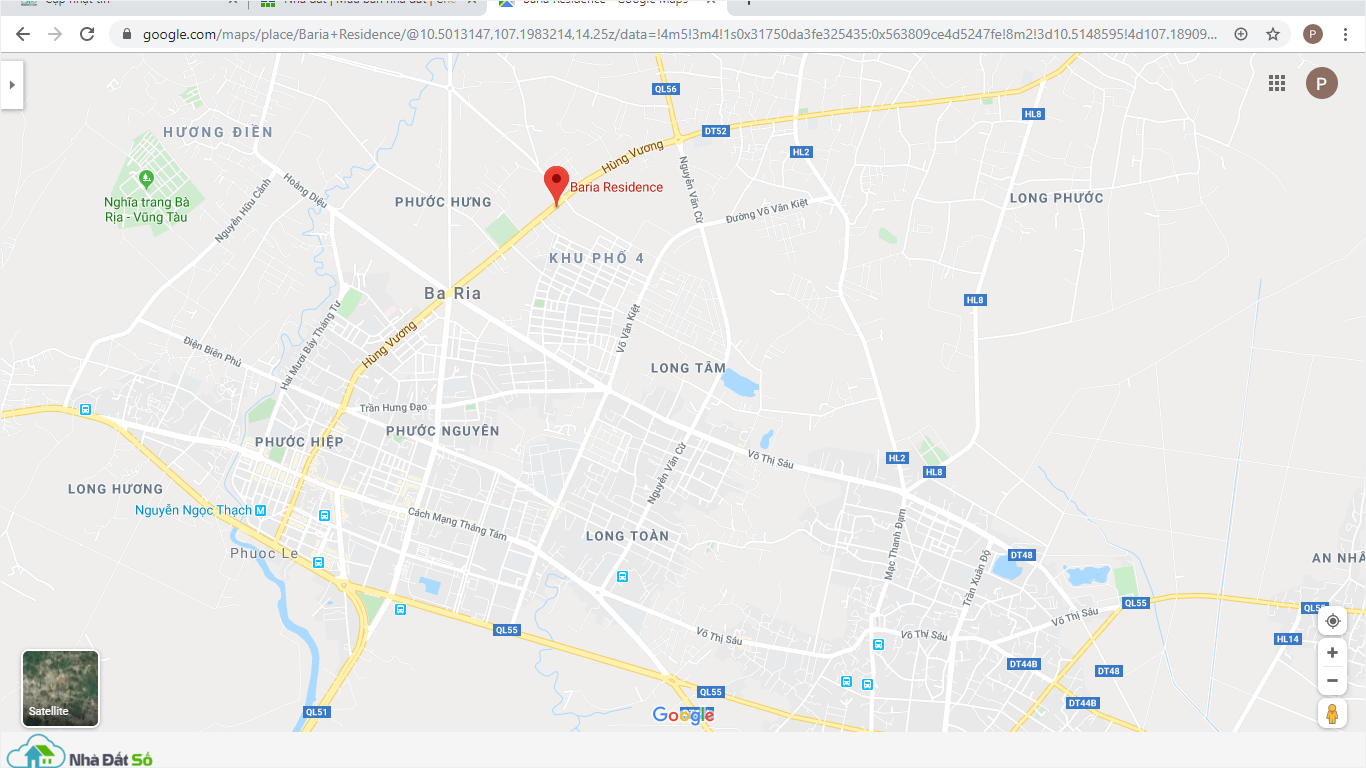Open the Google apps grid
The height and width of the screenshot is (768, 1366).
pos(1277,84)
